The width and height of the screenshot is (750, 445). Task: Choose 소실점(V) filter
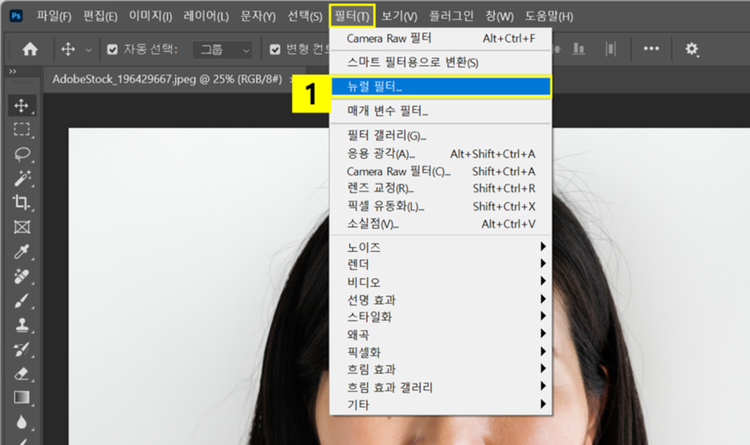pos(441,224)
